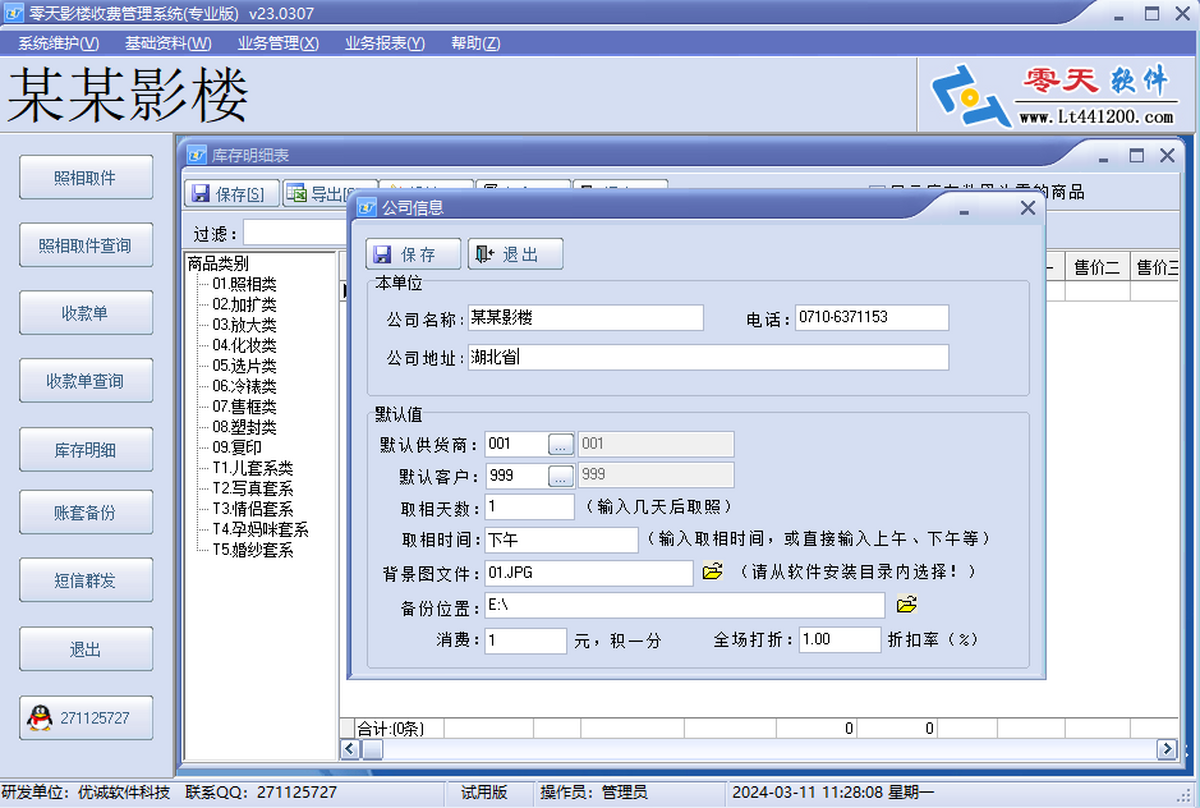Click the QQ penguin 271125727 button
The image size is (1200, 808).
coord(86,718)
